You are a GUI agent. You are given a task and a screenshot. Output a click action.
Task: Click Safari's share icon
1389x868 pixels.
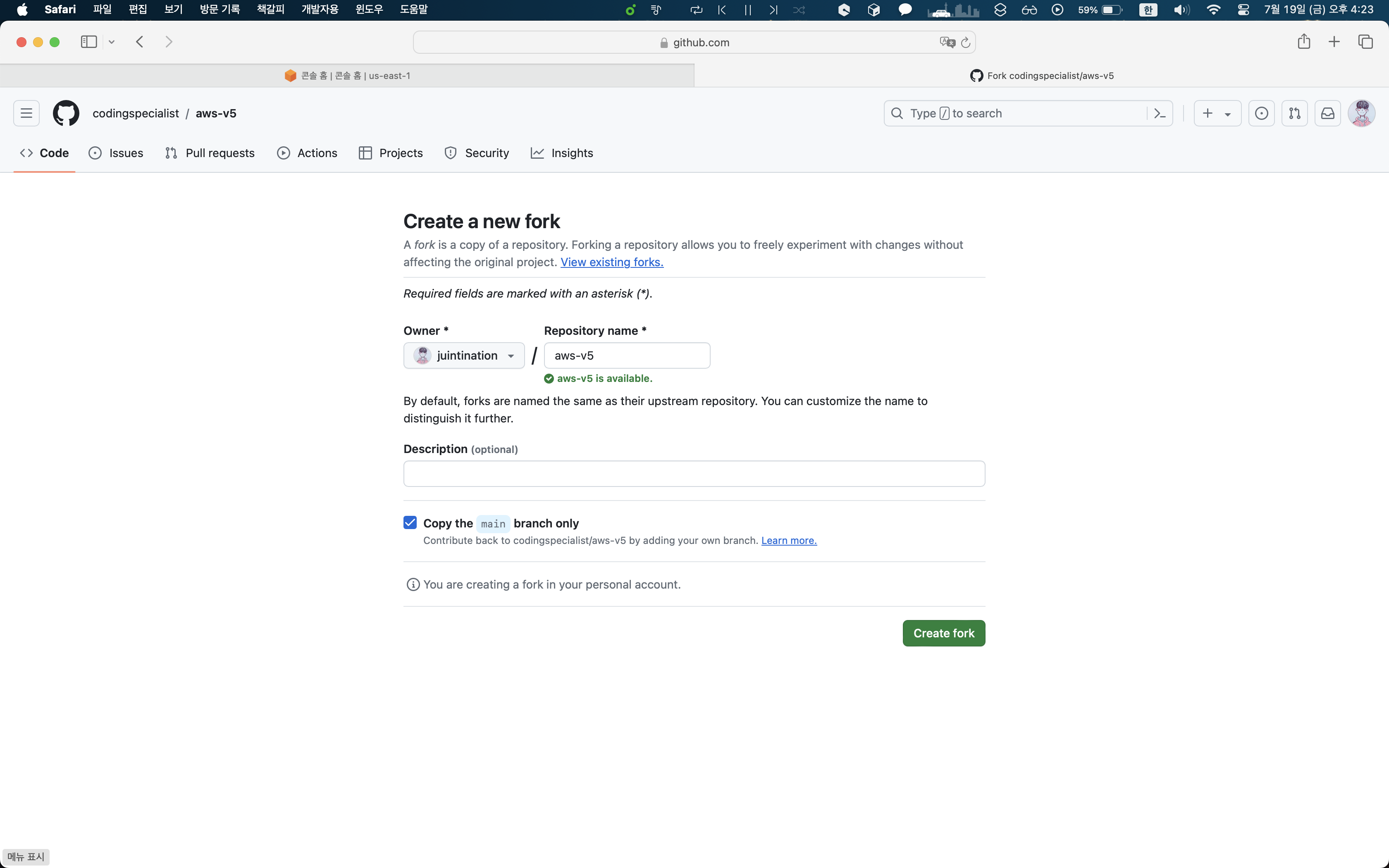(1303, 42)
